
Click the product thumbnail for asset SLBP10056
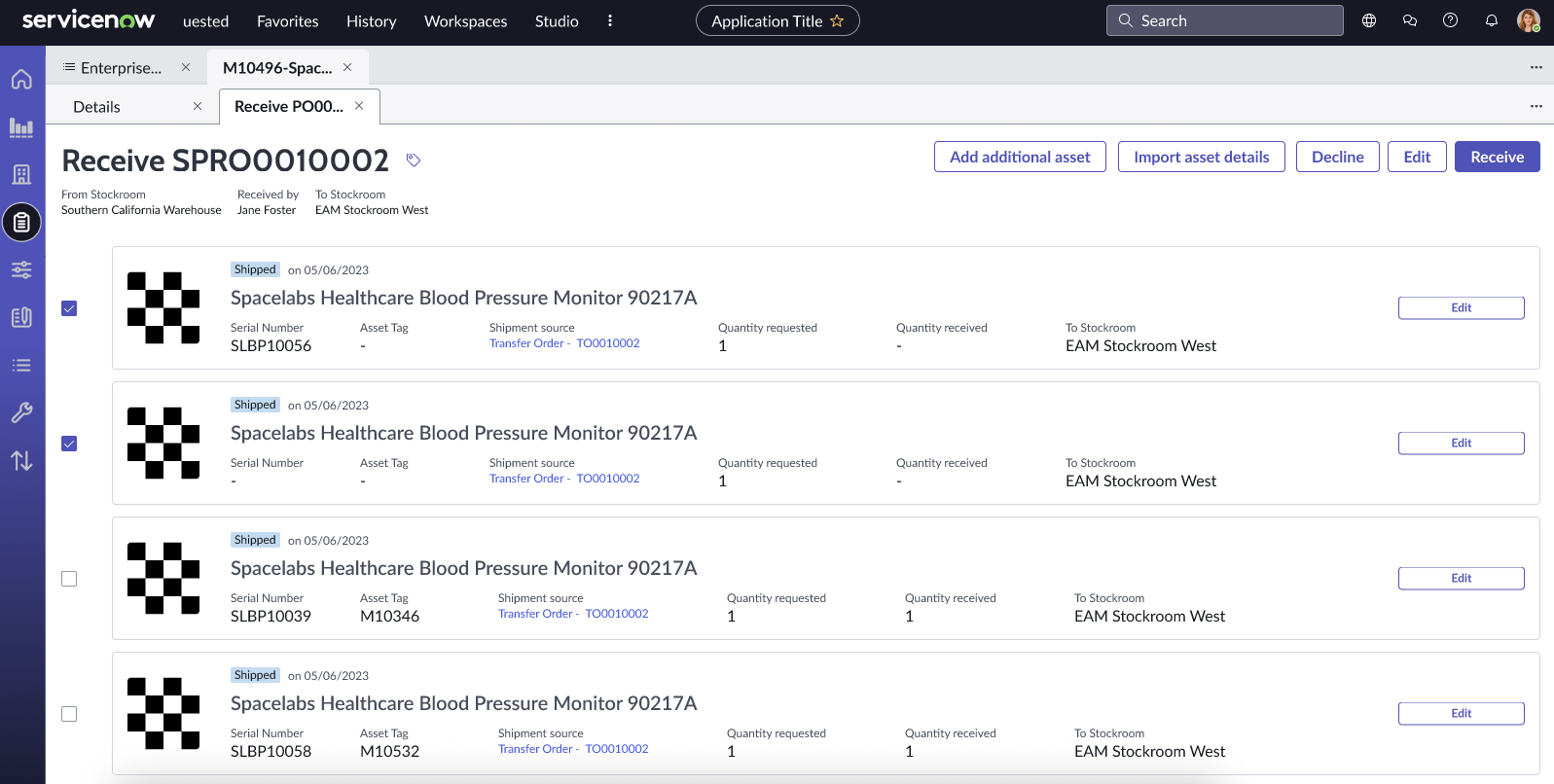(163, 307)
